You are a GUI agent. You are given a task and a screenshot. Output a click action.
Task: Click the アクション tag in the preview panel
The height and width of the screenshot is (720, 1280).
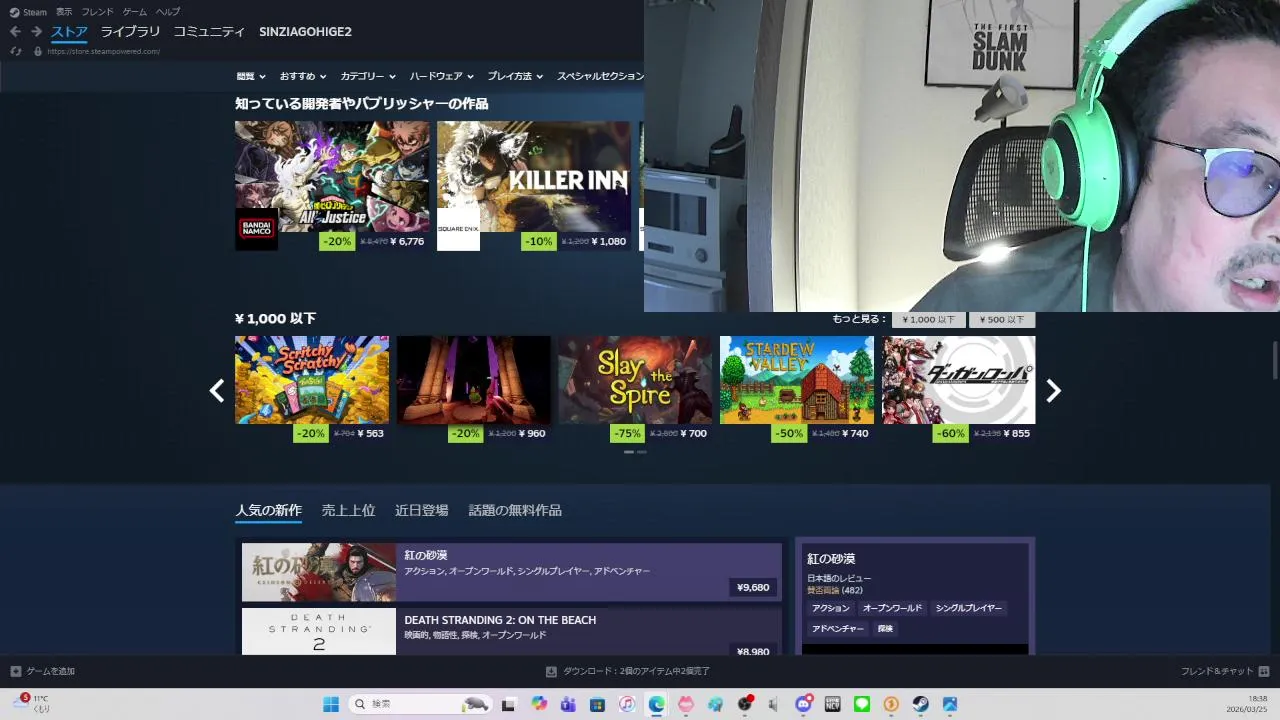(x=831, y=608)
